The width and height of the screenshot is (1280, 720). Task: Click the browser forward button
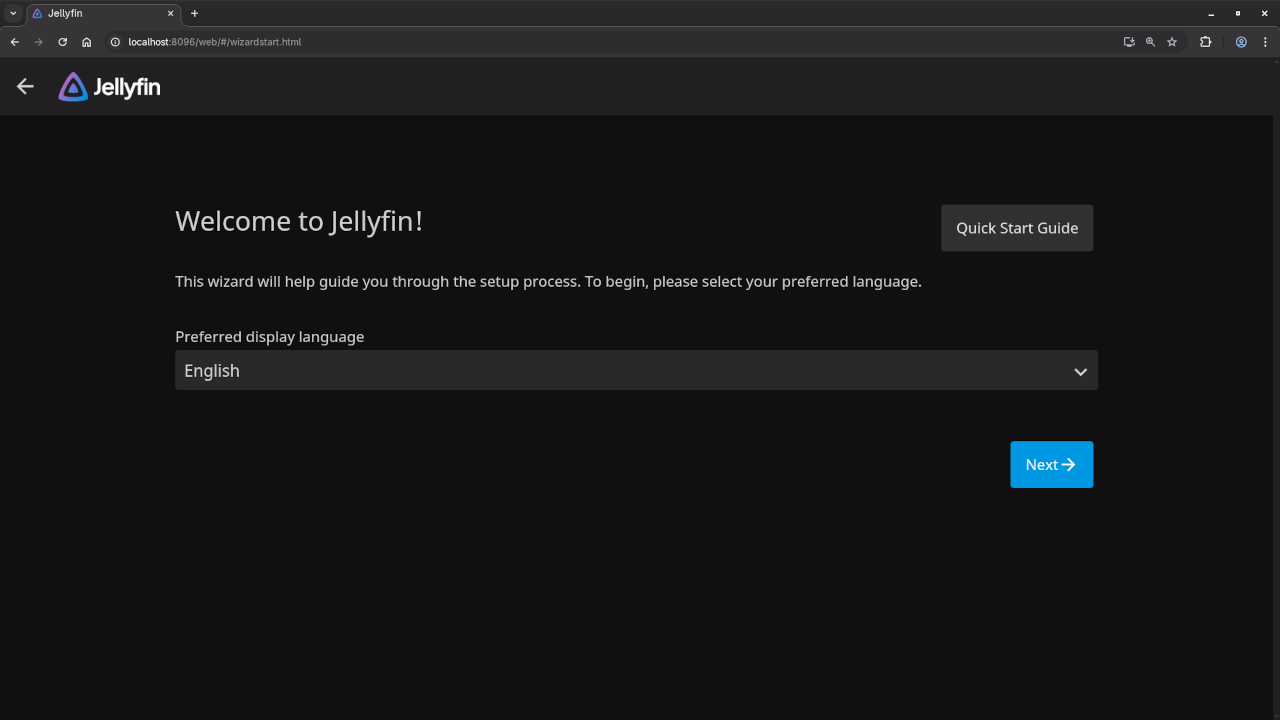[x=38, y=42]
